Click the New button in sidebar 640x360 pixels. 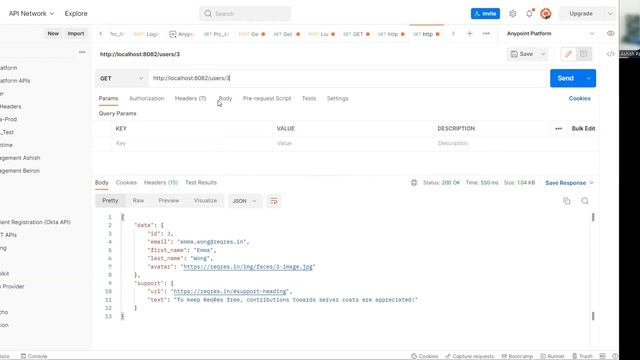(x=53, y=33)
